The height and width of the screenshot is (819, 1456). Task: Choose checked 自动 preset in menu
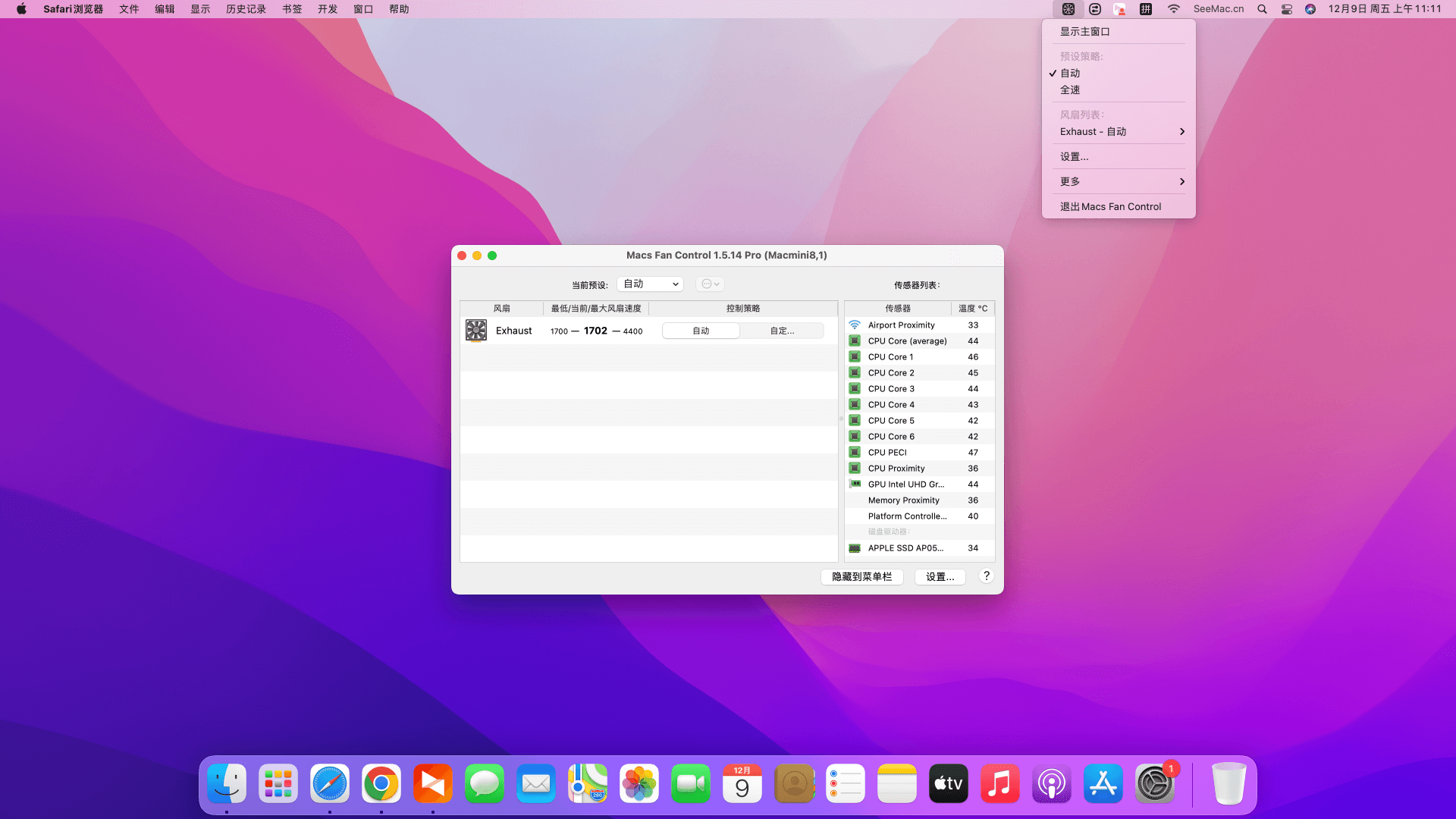point(1119,74)
